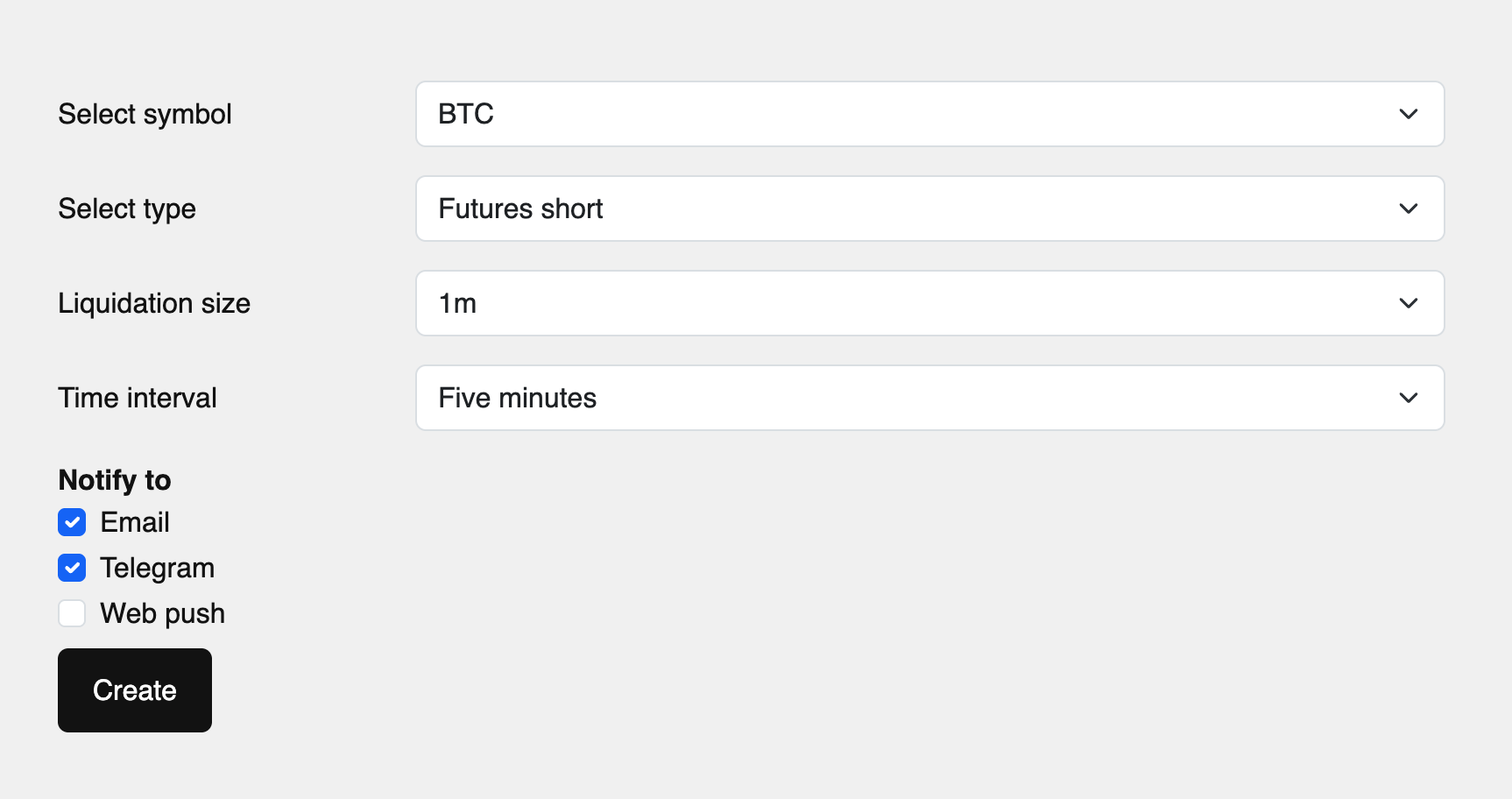Click the Web push label text
Screen dimensions: 1512x799
pos(163,613)
